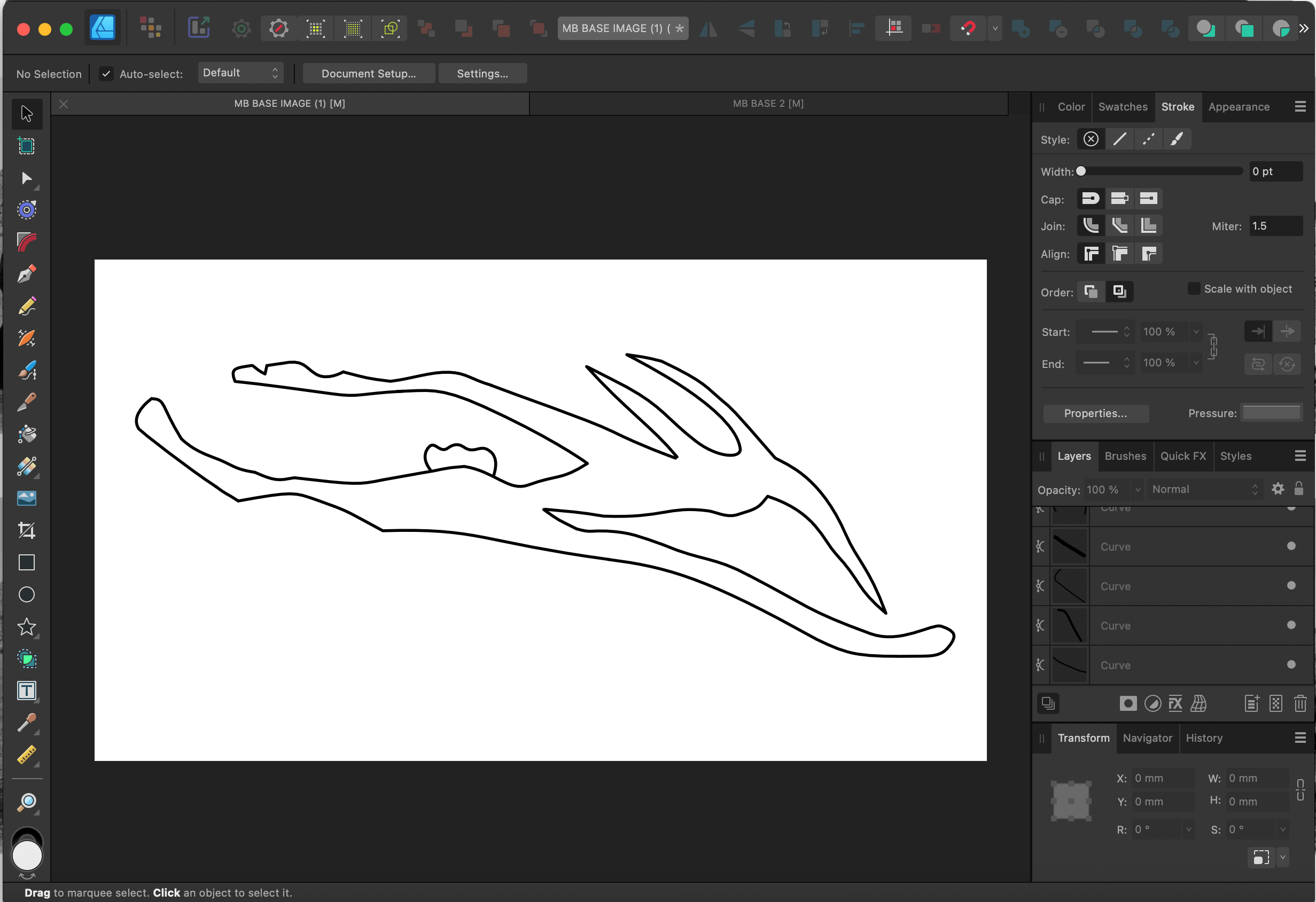Select the Crop tool
This screenshot has height=902, width=1316.
[x=27, y=530]
